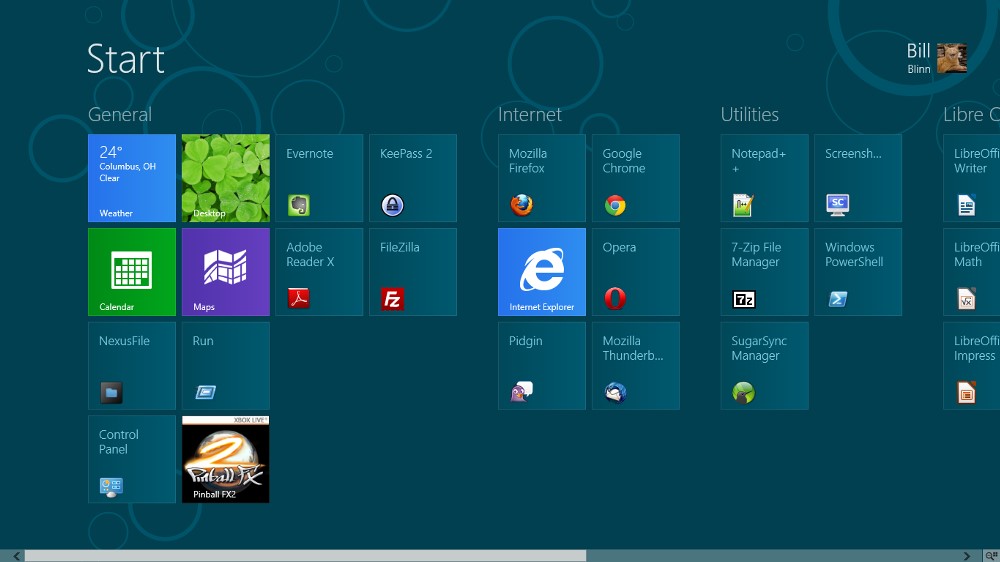Click the Start title text

126,59
